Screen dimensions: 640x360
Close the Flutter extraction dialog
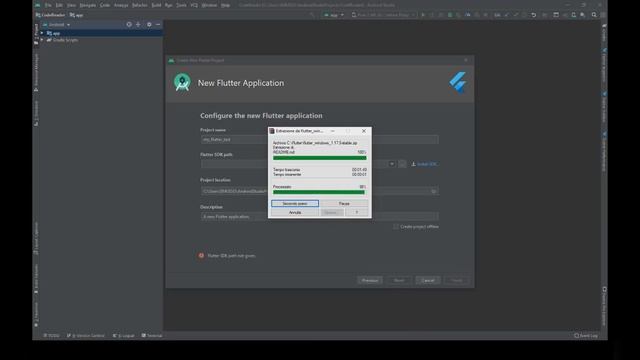pyautogui.click(x=364, y=131)
